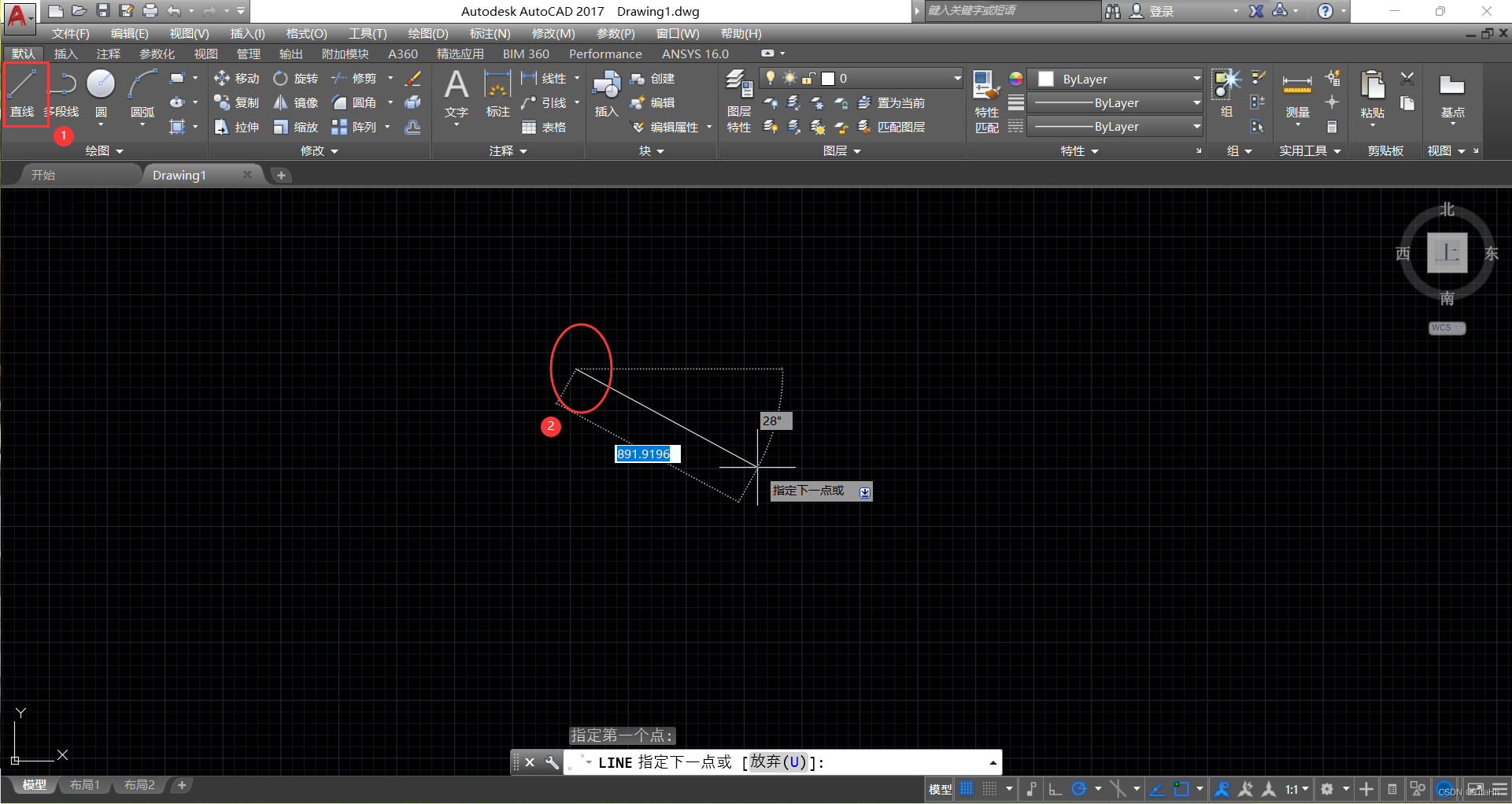1512x804 pixels.
Task: Click the 放弃(U) undo option in command line
Action: [778, 761]
